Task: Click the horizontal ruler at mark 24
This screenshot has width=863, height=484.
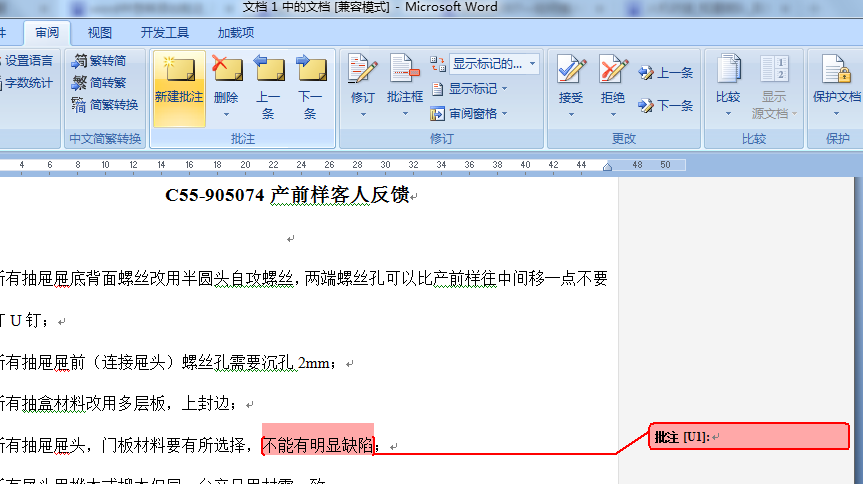Action: click(301, 165)
